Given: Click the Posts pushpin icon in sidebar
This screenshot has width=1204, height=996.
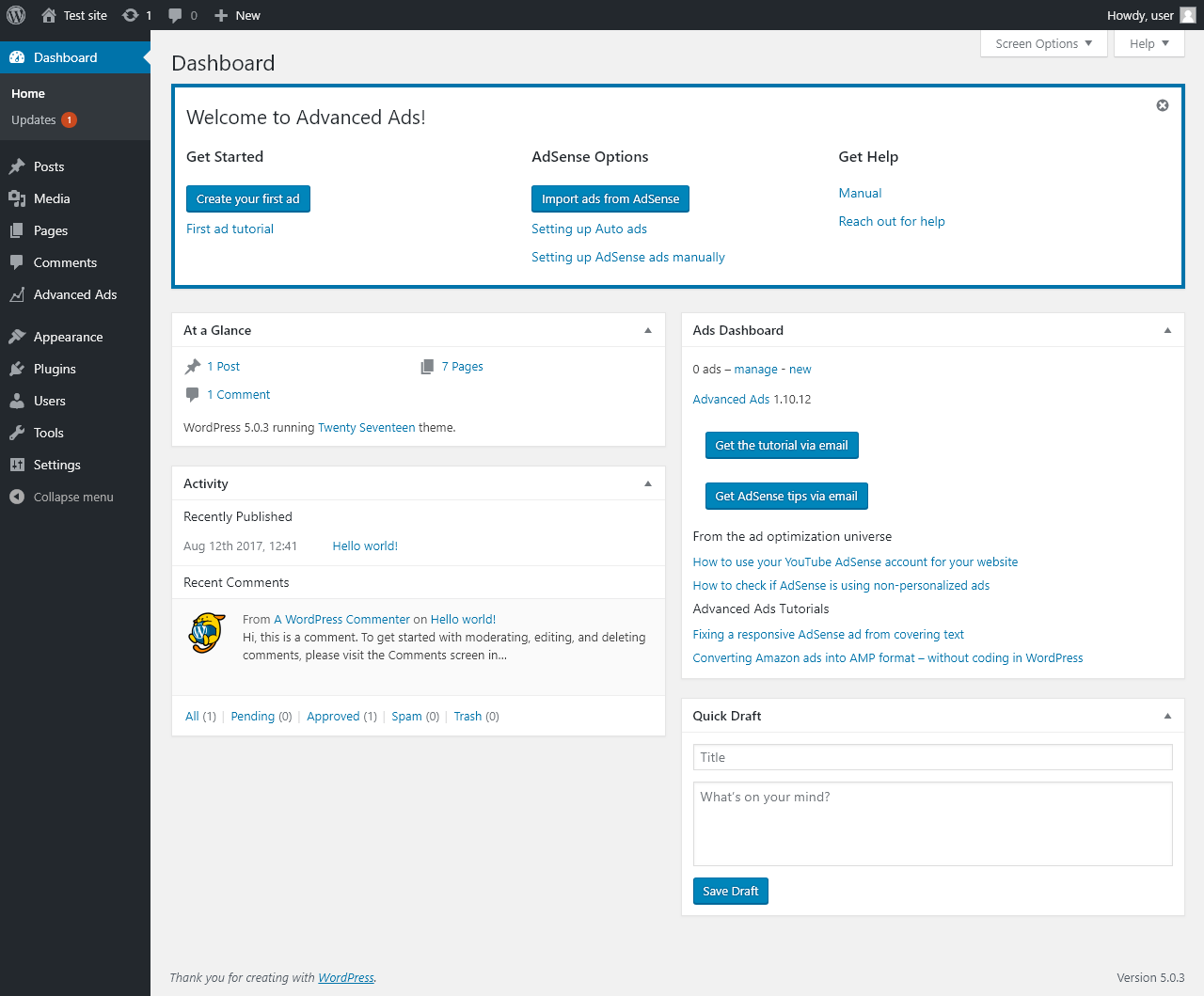Looking at the screenshot, I should pyautogui.click(x=17, y=166).
